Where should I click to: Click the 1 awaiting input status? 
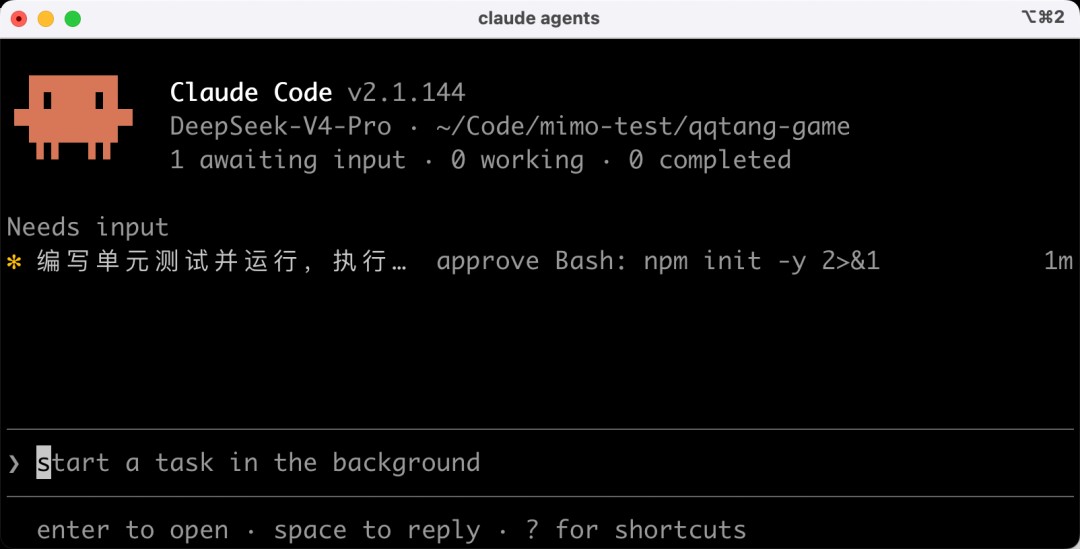pos(288,160)
